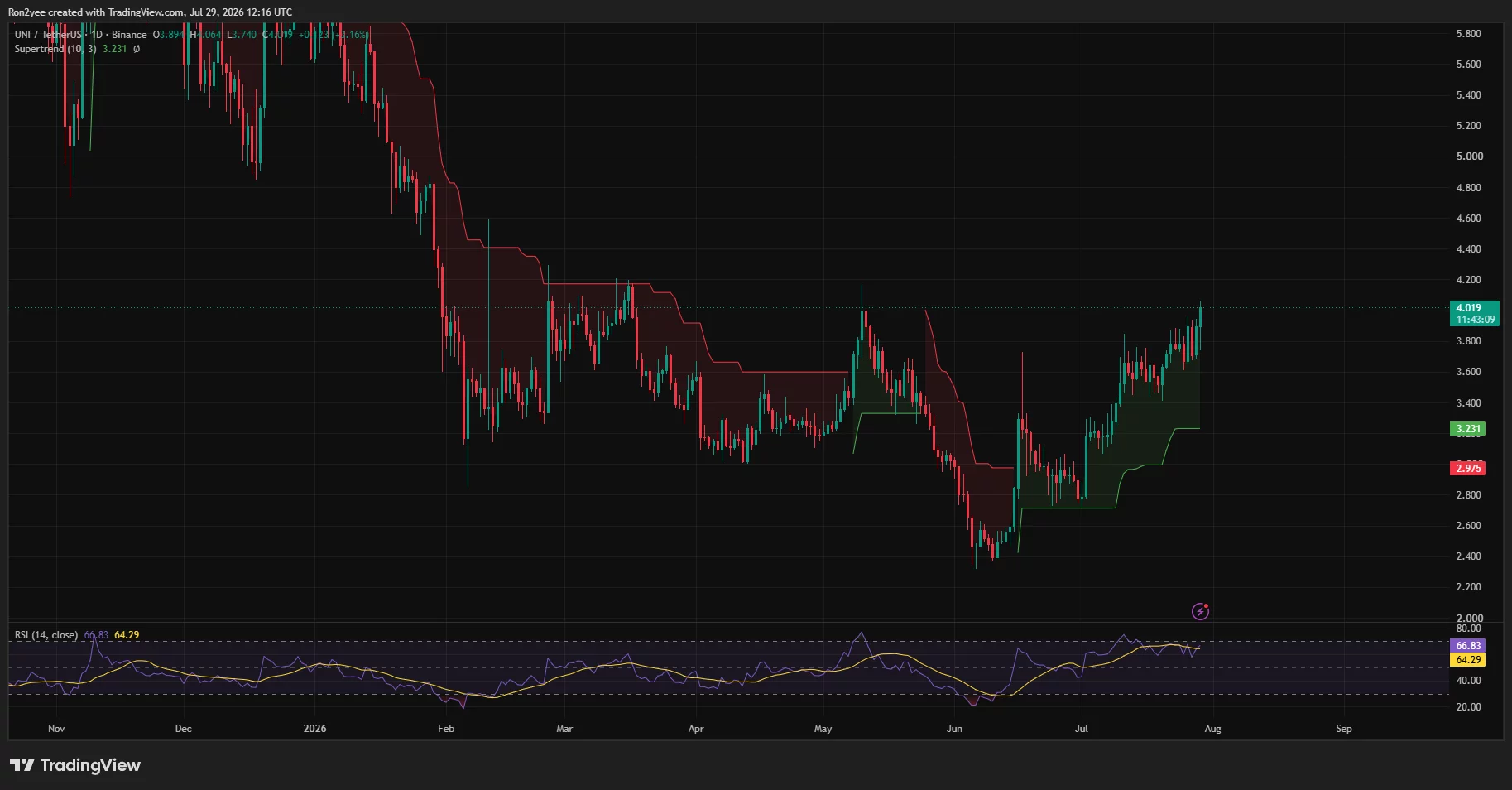Image resolution: width=1512 pixels, height=790 pixels.
Task: Click the 'Dec' label on the time axis
Action: pyautogui.click(x=184, y=729)
